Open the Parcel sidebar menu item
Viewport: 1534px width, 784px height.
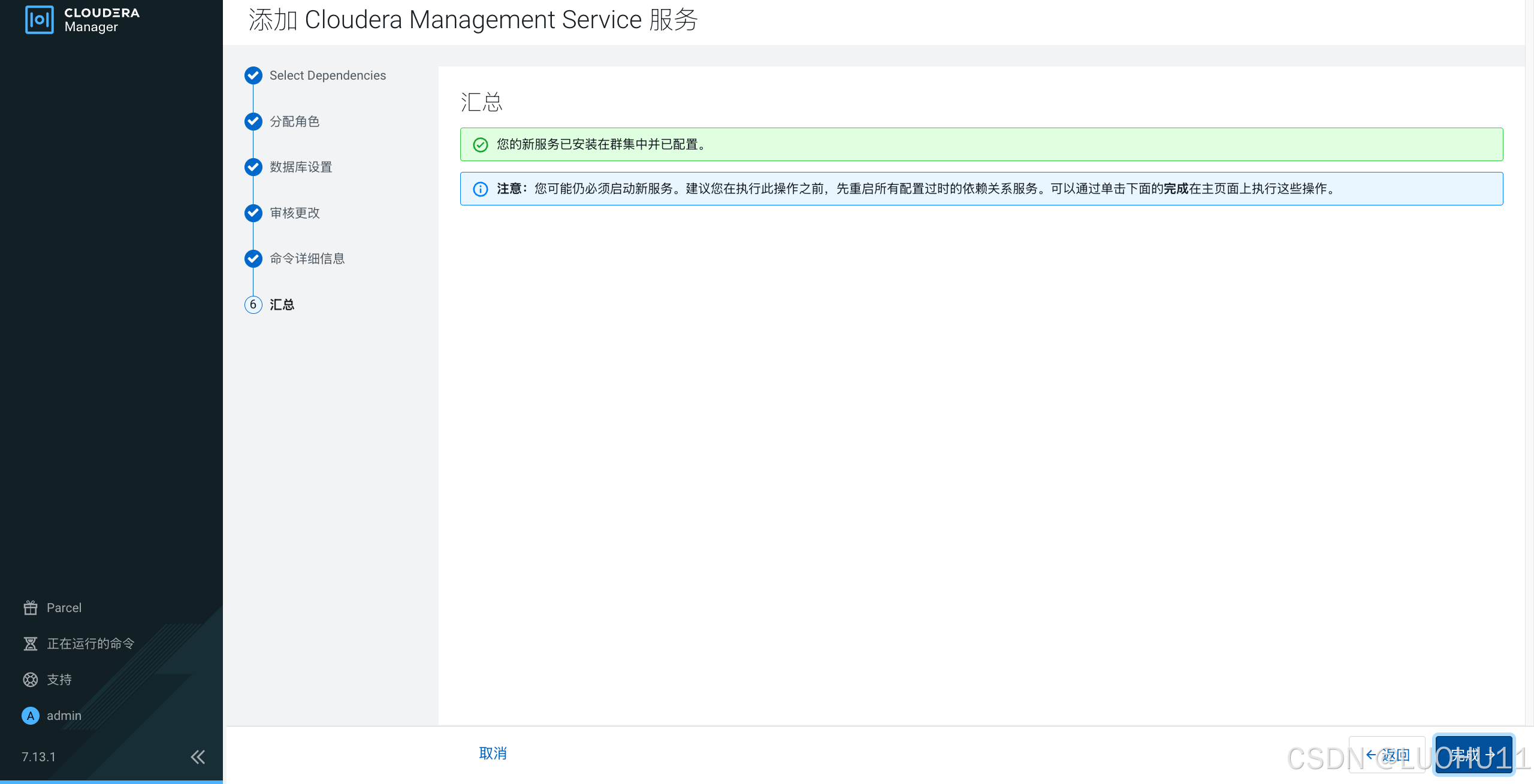click(64, 608)
